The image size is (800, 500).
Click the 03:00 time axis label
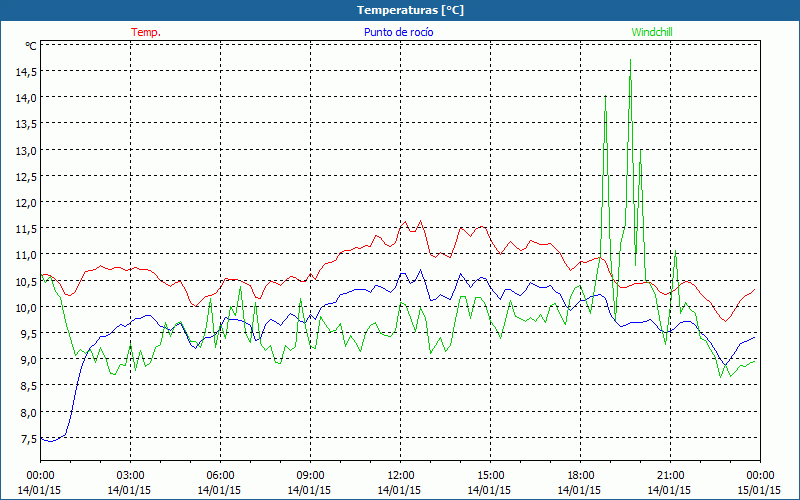(130, 476)
